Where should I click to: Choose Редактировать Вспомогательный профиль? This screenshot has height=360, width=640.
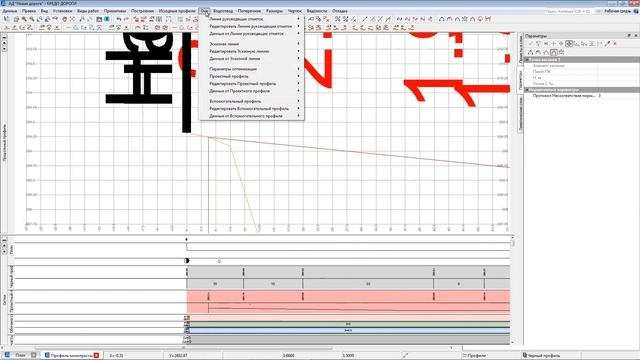pyautogui.click(x=251, y=109)
